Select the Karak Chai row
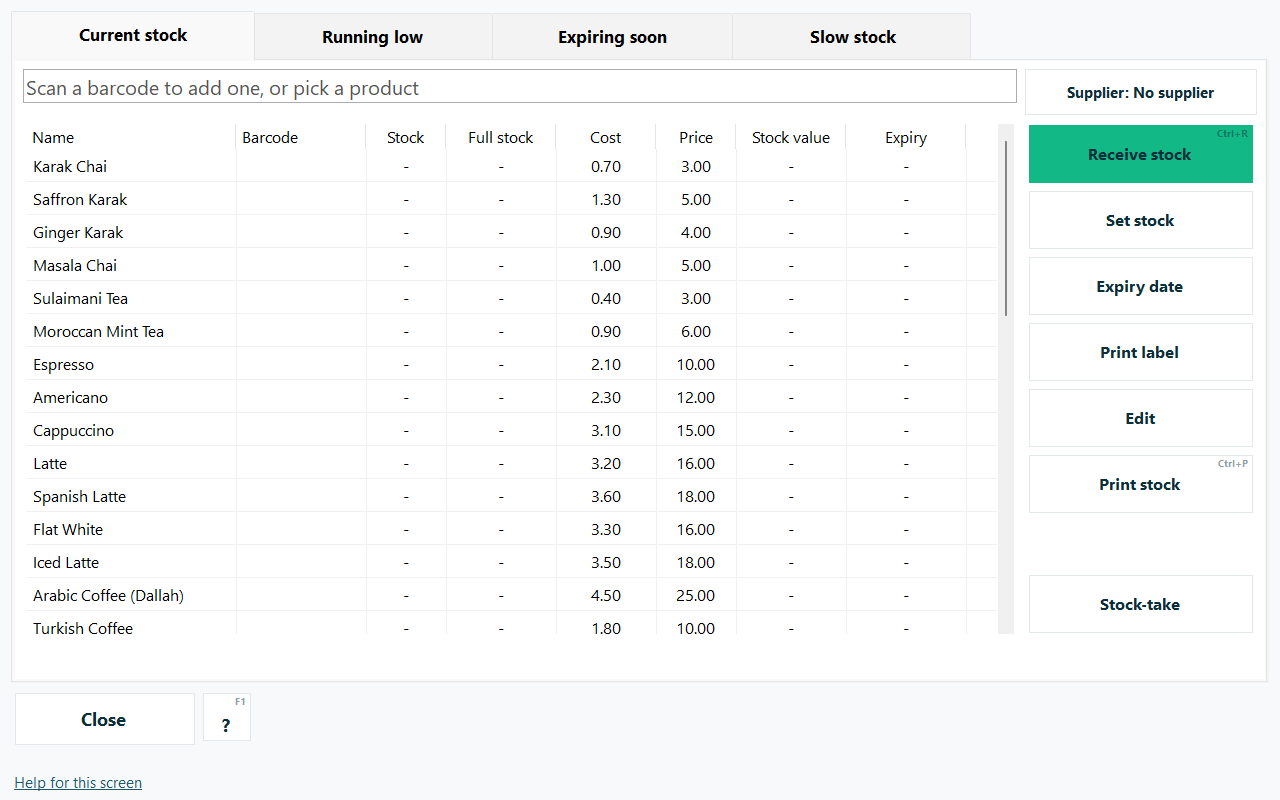The height and width of the screenshot is (800, 1280). tap(511, 166)
